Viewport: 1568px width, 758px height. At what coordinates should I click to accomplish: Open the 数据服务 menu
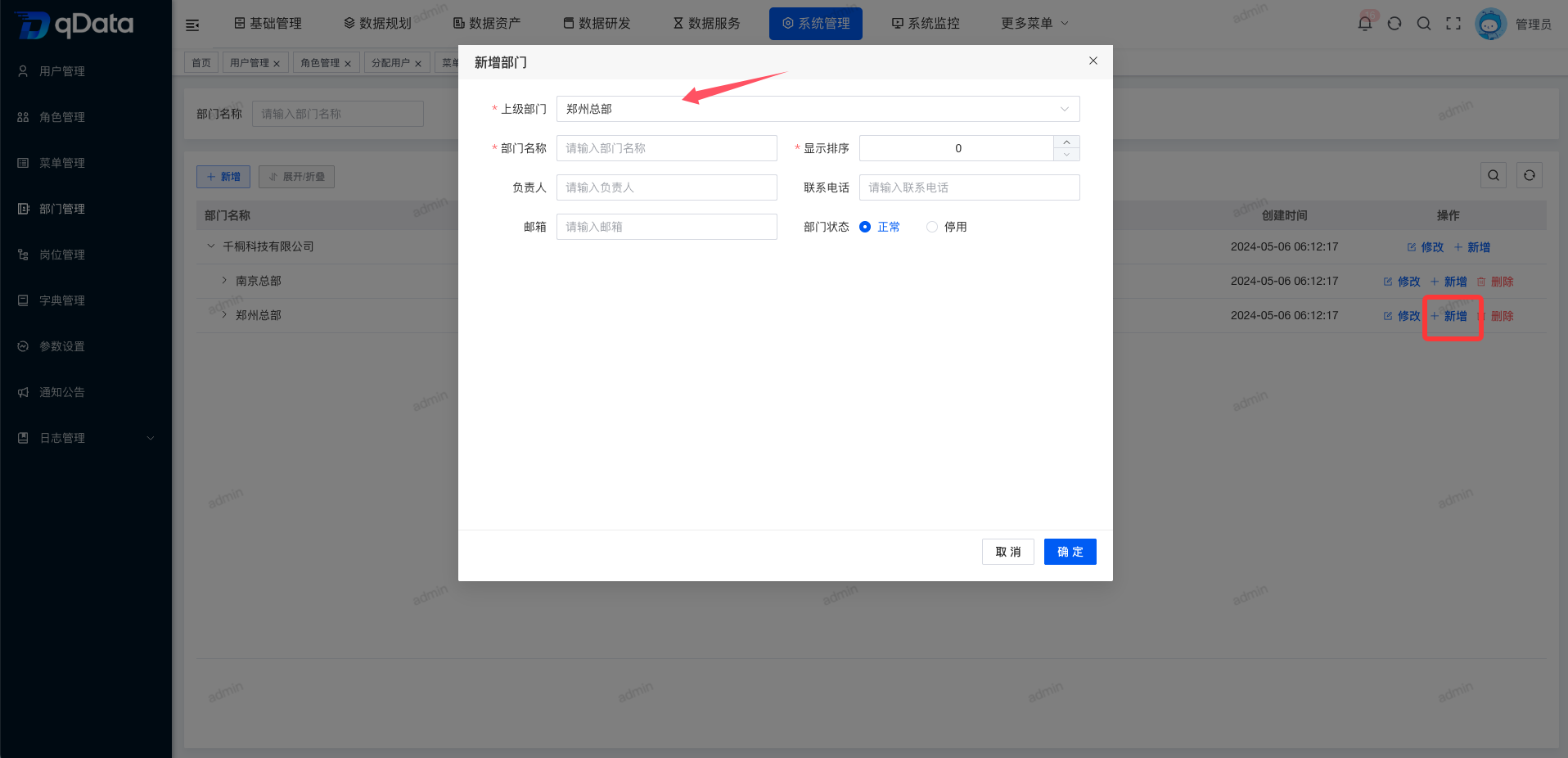coord(706,23)
